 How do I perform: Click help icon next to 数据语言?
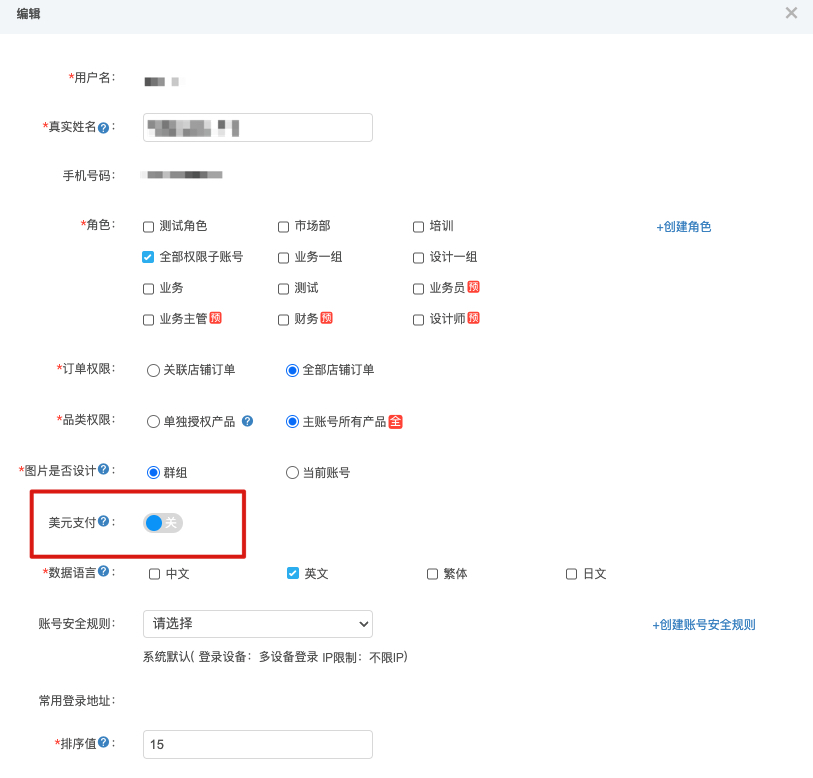pos(103,571)
